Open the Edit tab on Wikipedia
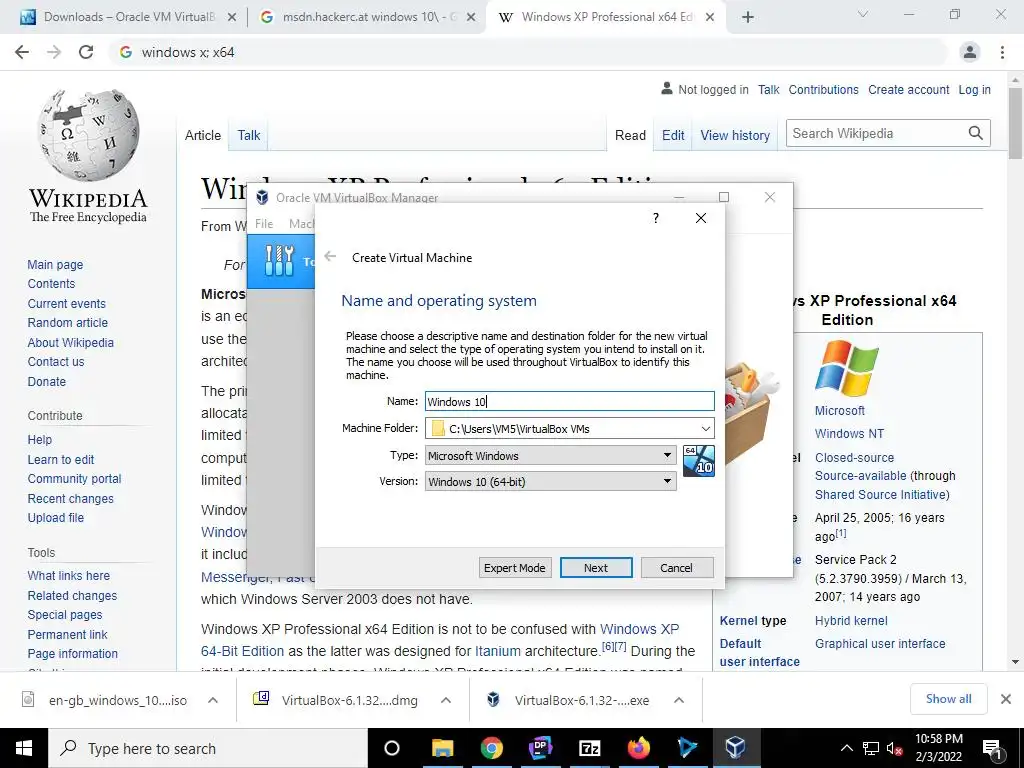 [673, 135]
